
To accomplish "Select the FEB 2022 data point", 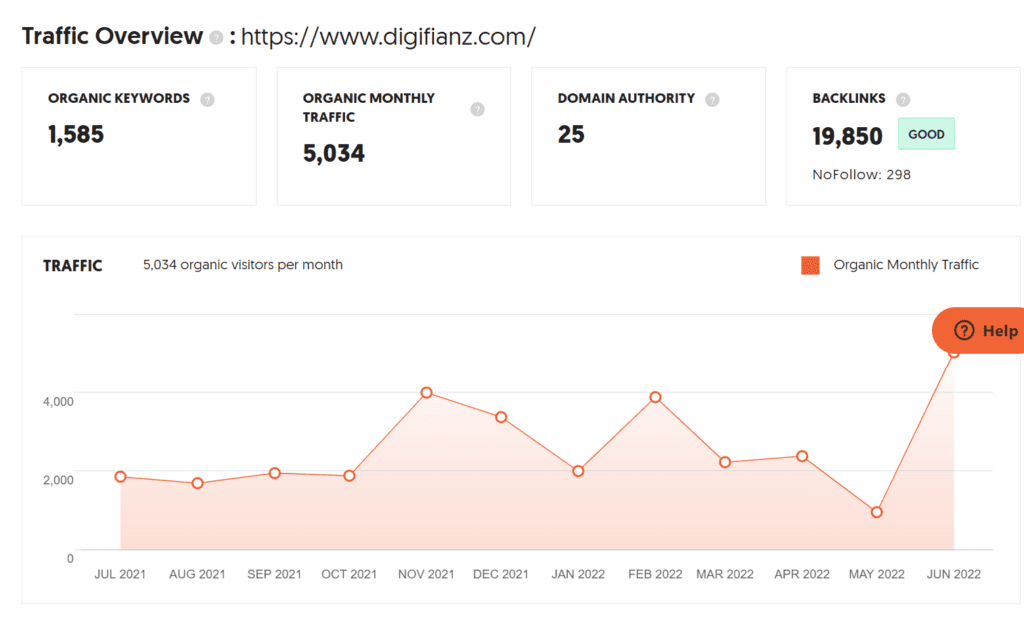I will (655, 397).
